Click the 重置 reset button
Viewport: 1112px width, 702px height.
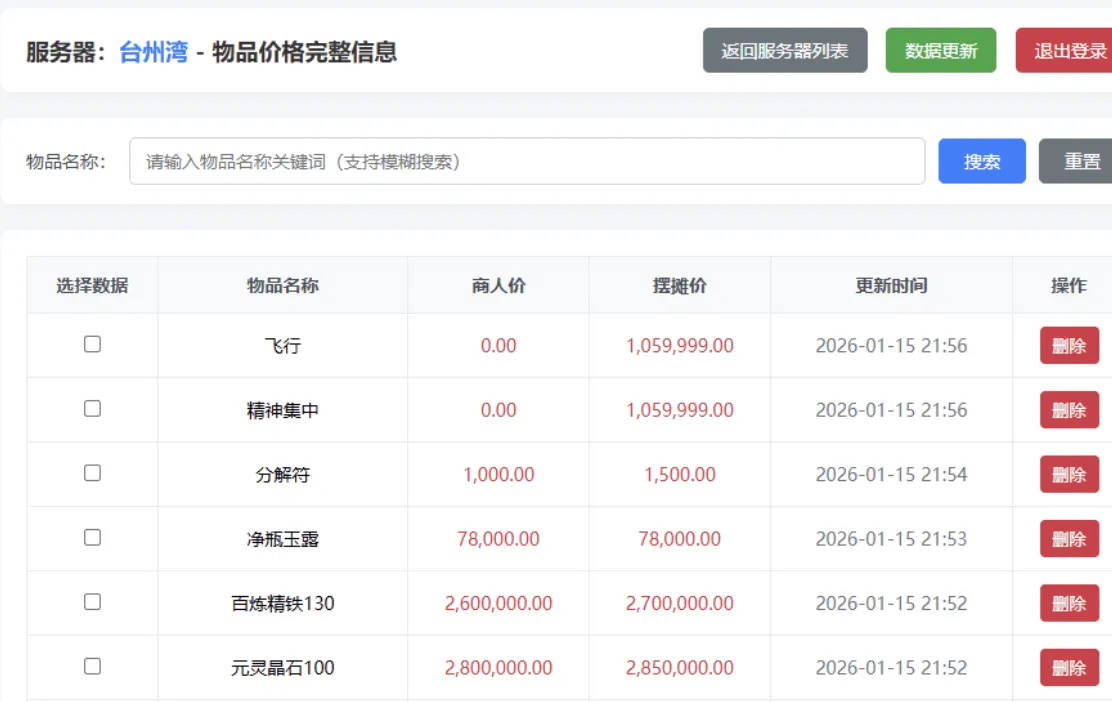click(x=1082, y=161)
